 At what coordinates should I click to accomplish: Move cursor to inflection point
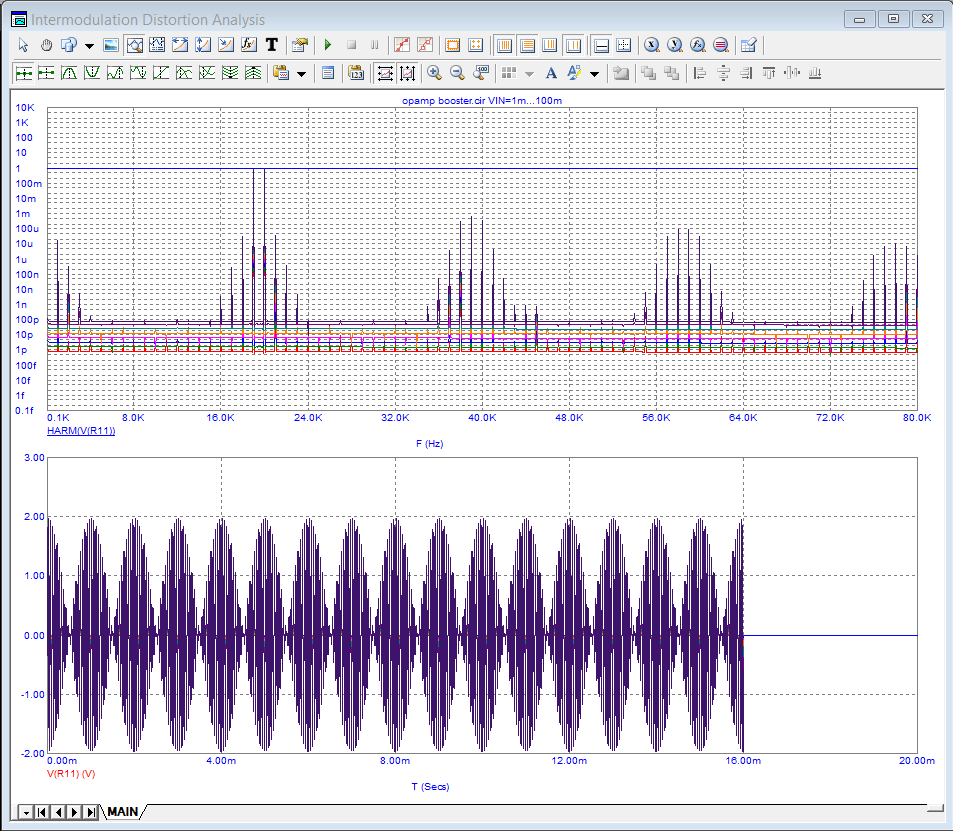(x=161, y=74)
